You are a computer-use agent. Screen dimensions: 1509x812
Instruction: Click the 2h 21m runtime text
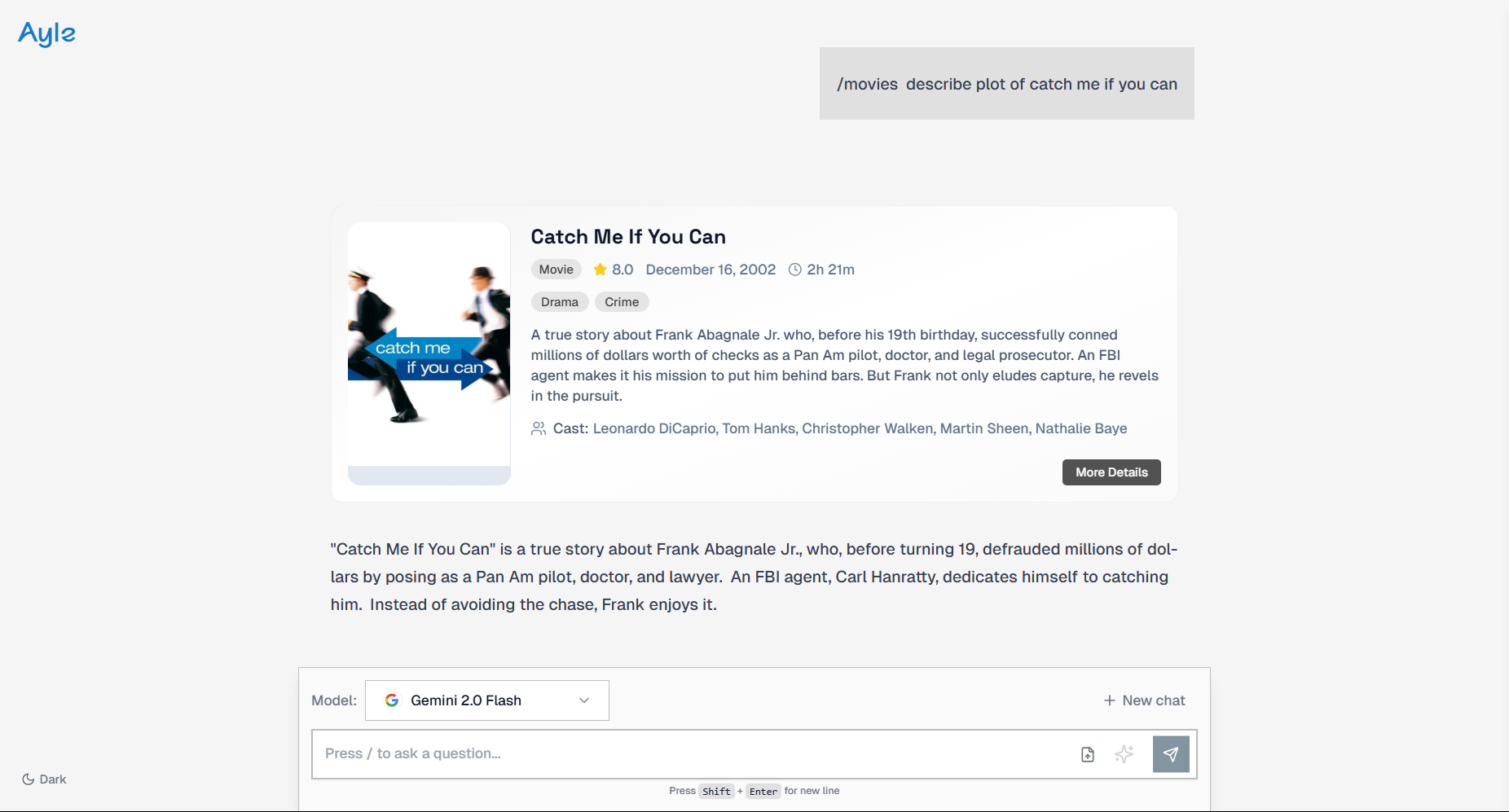pos(830,270)
